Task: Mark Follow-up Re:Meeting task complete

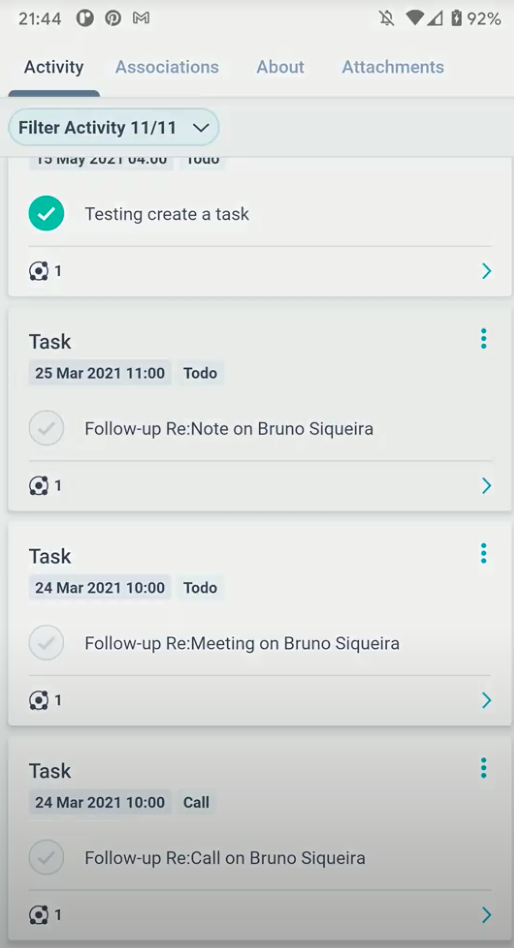Action: [x=47, y=643]
